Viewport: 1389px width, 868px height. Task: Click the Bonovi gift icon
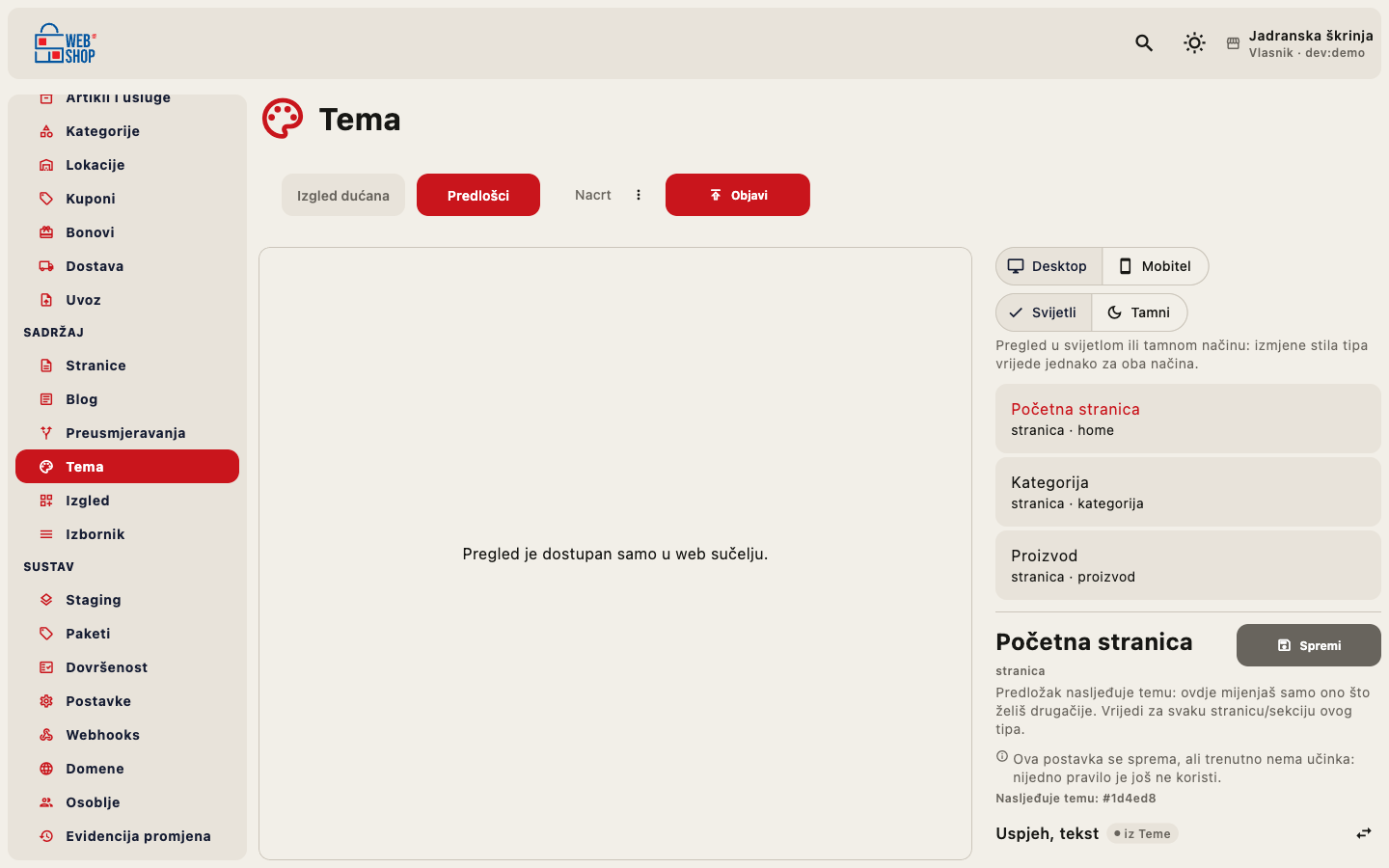46,232
